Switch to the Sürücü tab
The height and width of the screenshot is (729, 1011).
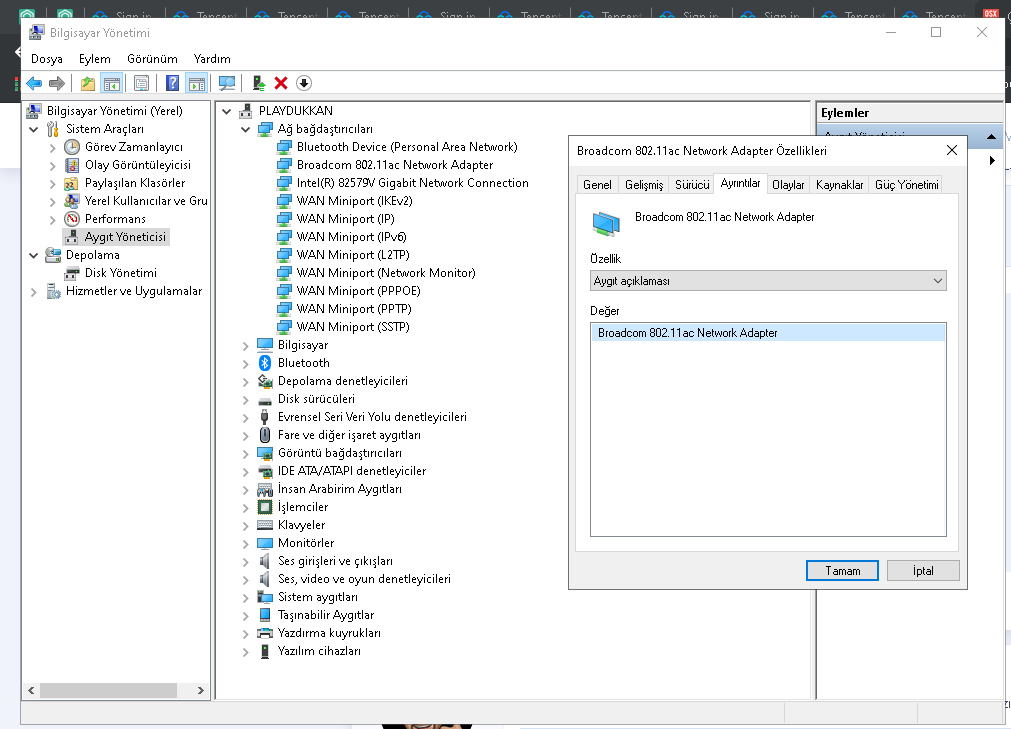coord(692,185)
